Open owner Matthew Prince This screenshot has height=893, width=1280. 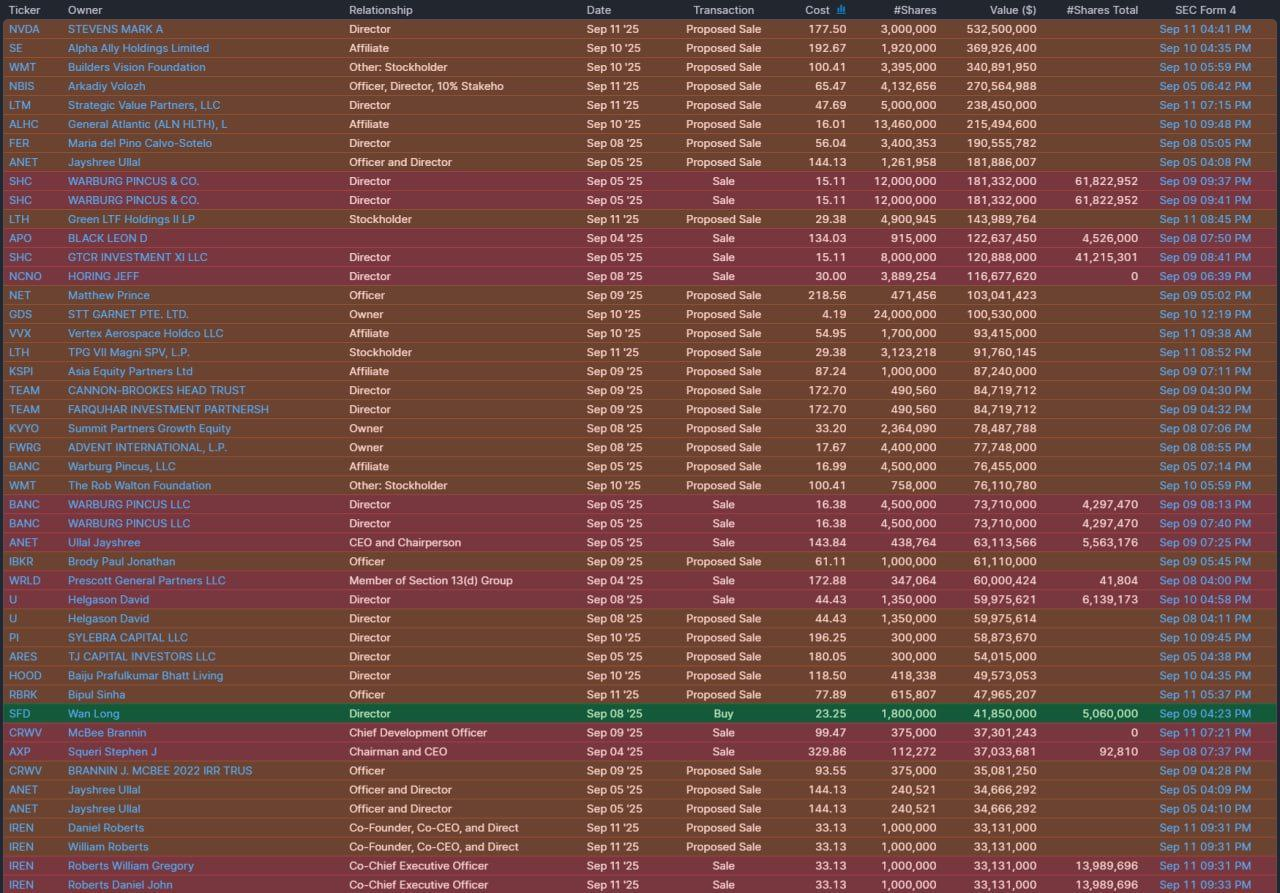[108, 295]
